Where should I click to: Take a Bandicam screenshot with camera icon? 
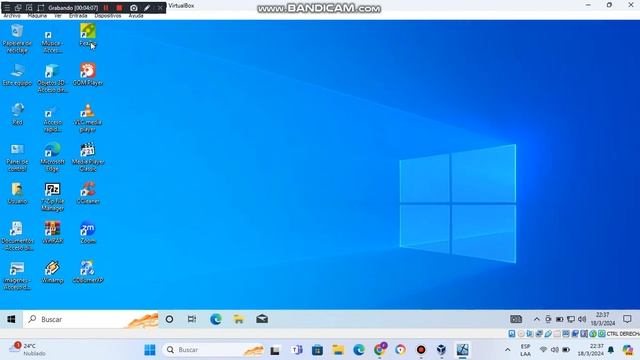(133, 8)
